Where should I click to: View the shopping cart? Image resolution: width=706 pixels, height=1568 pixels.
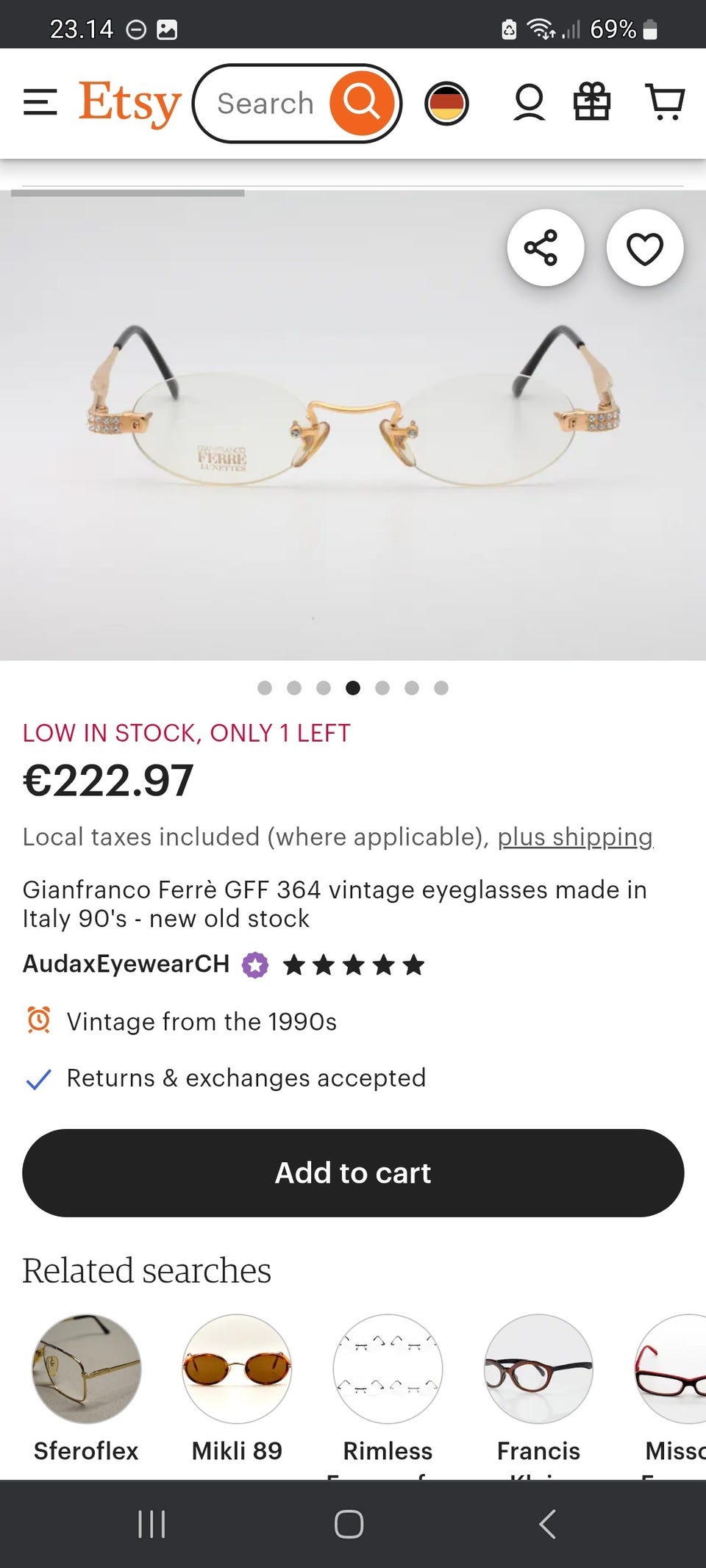click(x=665, y=101)
